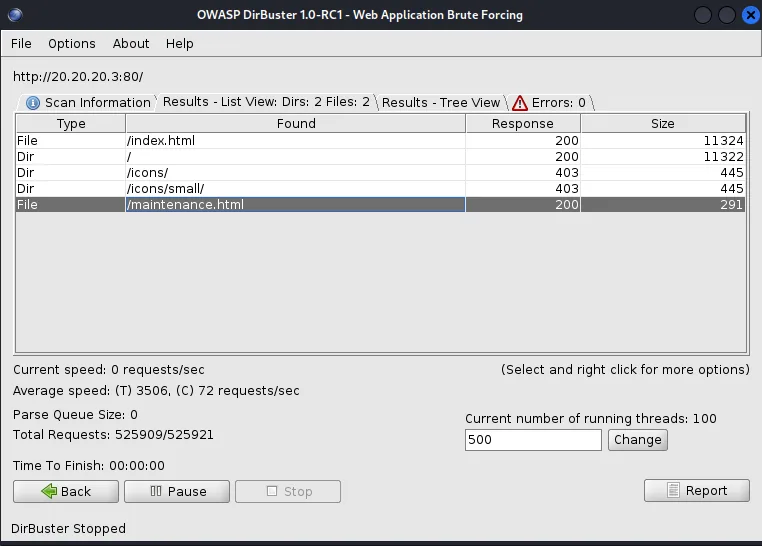The width and height of the screenshot is (762, 546).
Task: Click the red warning triangle icon on Errors tab
Action: click(x=520, y=103)
